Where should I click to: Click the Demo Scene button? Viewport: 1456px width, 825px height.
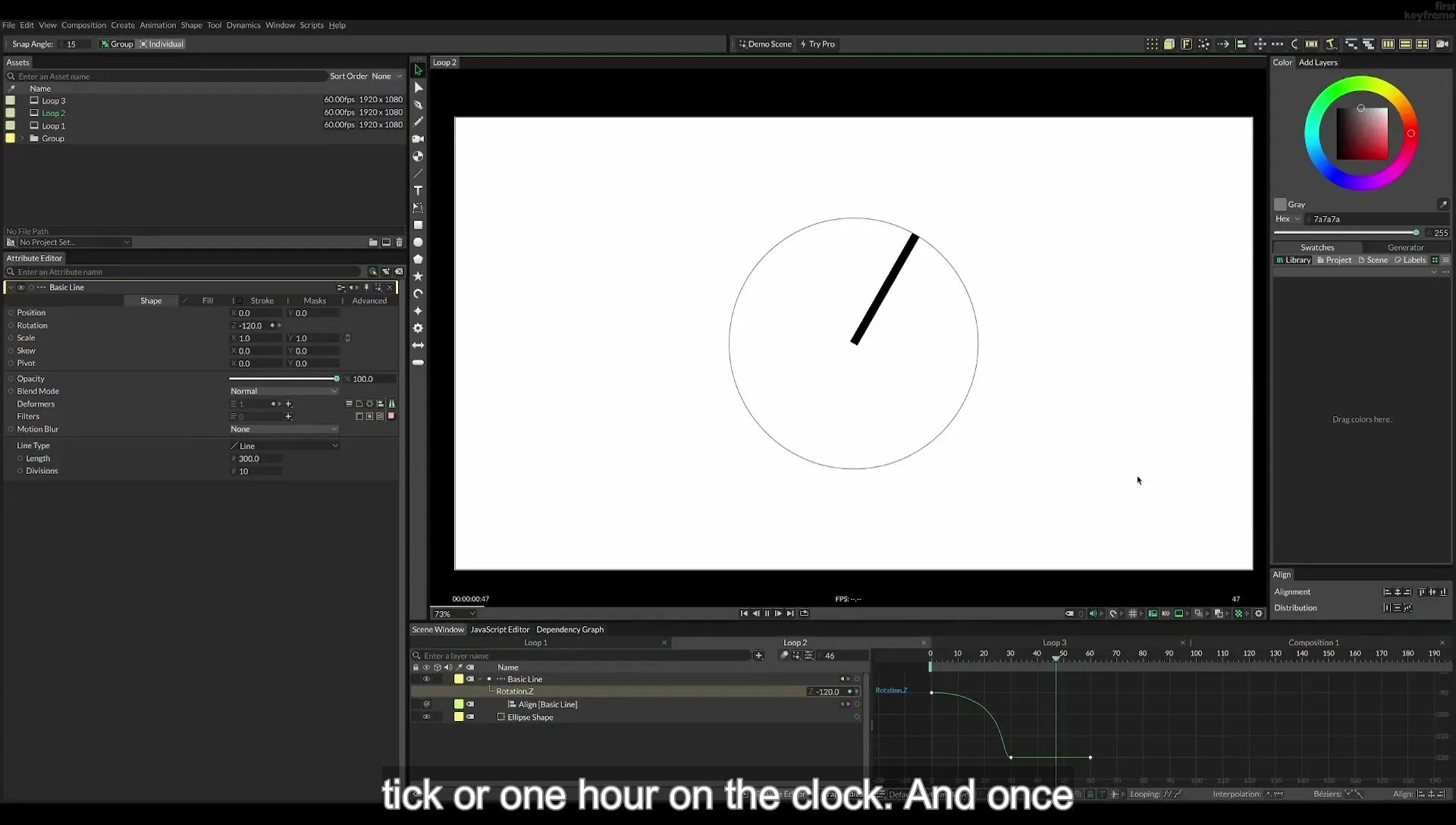765,44
